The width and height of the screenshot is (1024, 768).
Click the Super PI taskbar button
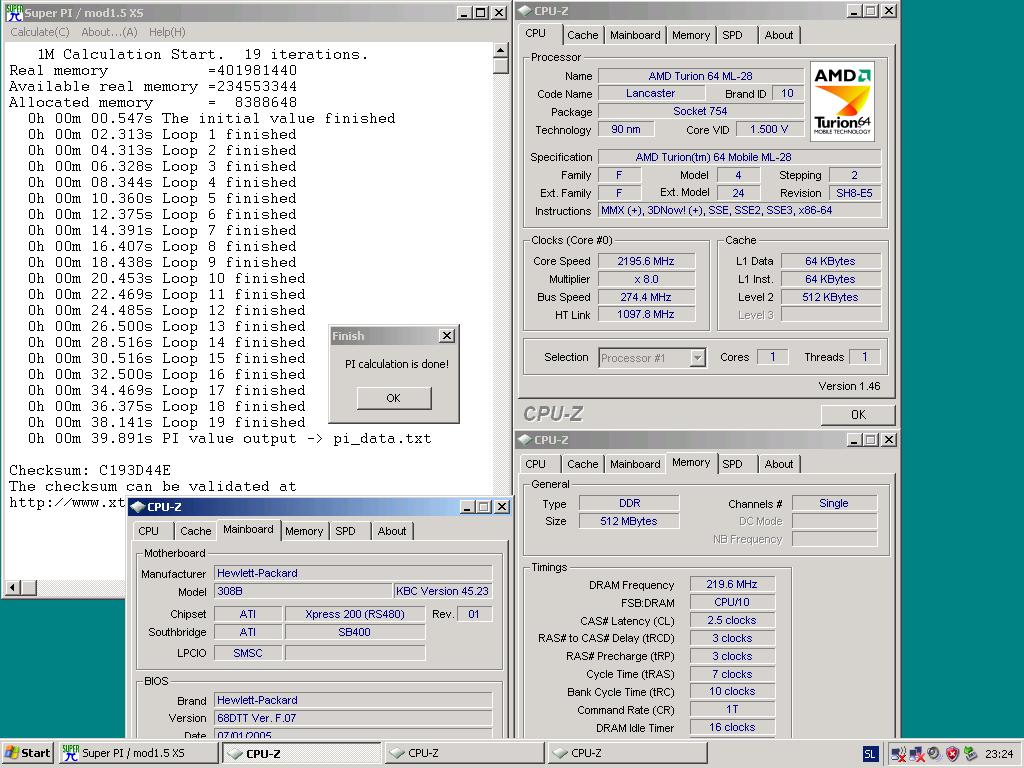[138, 753]
